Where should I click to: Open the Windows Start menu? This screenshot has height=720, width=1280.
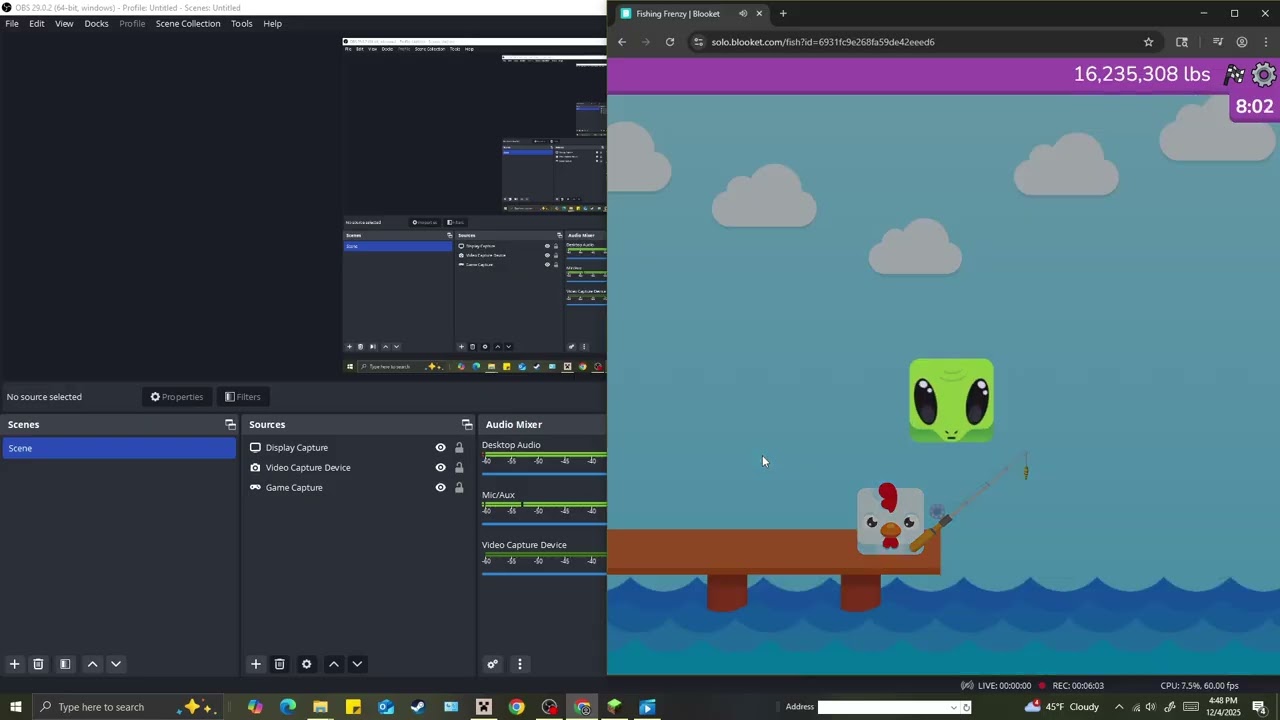point(16,707)
